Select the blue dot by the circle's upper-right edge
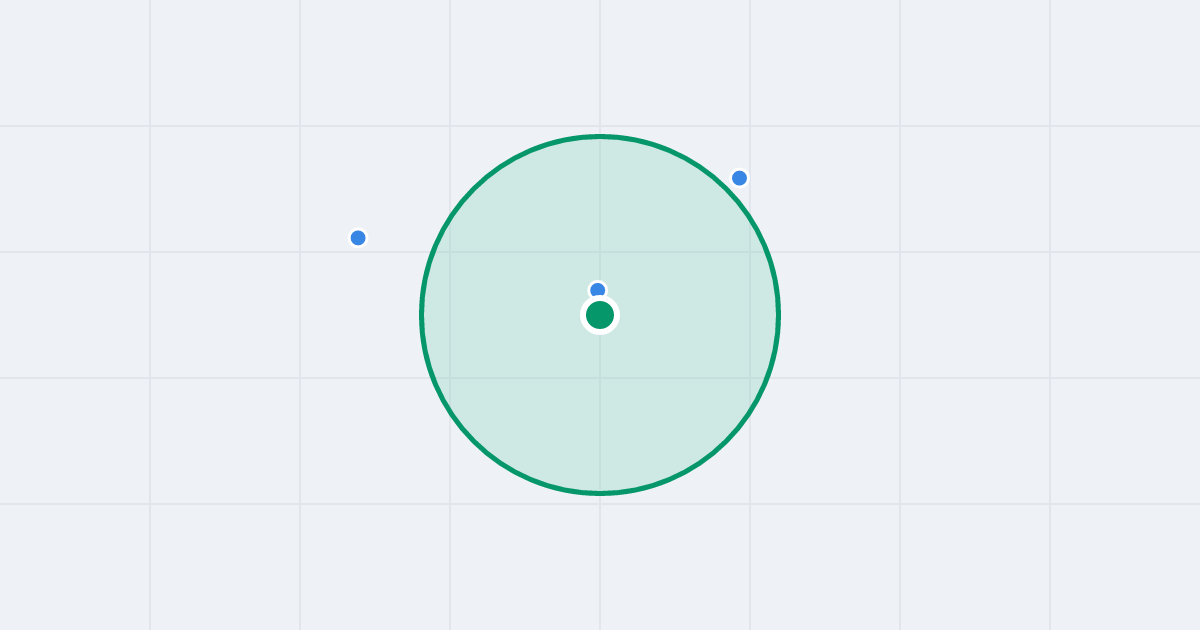Screen dimensions: 1200x630 [740, 178]
